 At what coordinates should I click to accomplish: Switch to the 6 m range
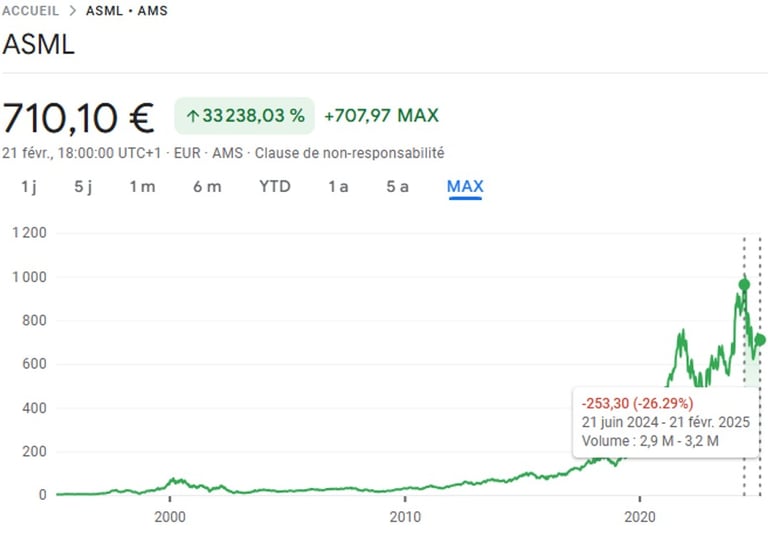pos(207,187)
